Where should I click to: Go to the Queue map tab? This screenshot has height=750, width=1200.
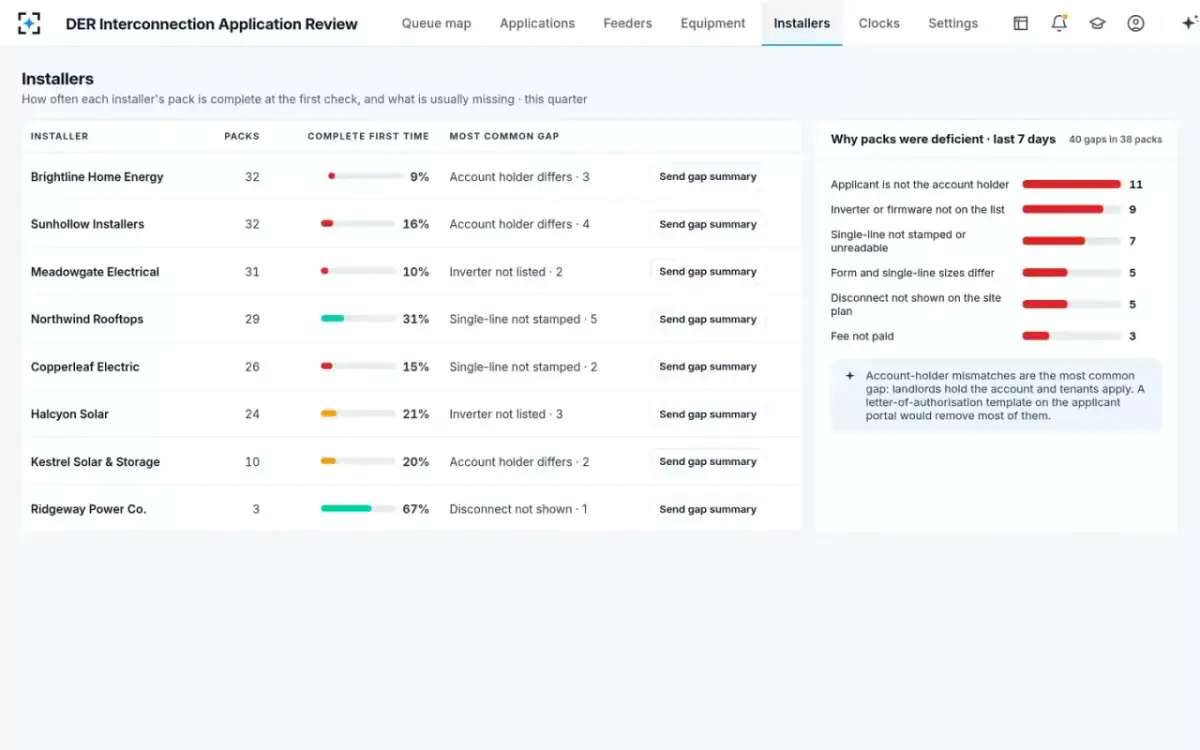tap(436, 23)
